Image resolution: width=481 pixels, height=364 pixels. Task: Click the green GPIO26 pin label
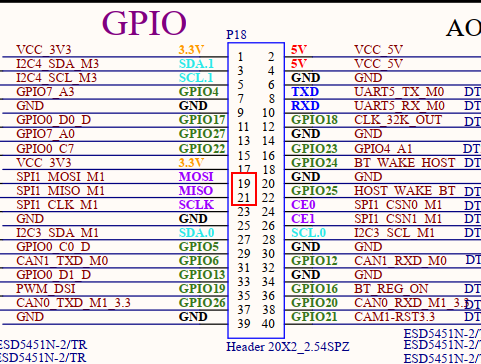click(202, 303)
